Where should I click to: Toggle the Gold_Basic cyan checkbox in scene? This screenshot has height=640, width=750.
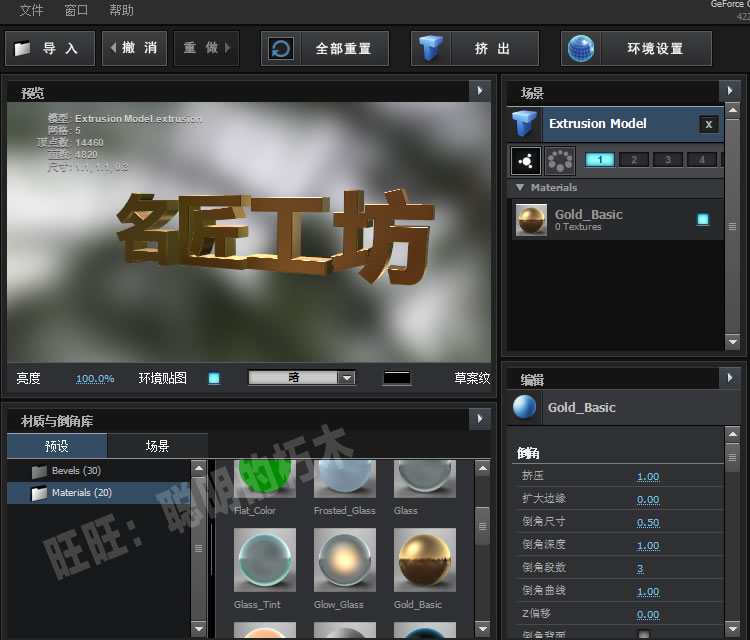click(703, 220)
